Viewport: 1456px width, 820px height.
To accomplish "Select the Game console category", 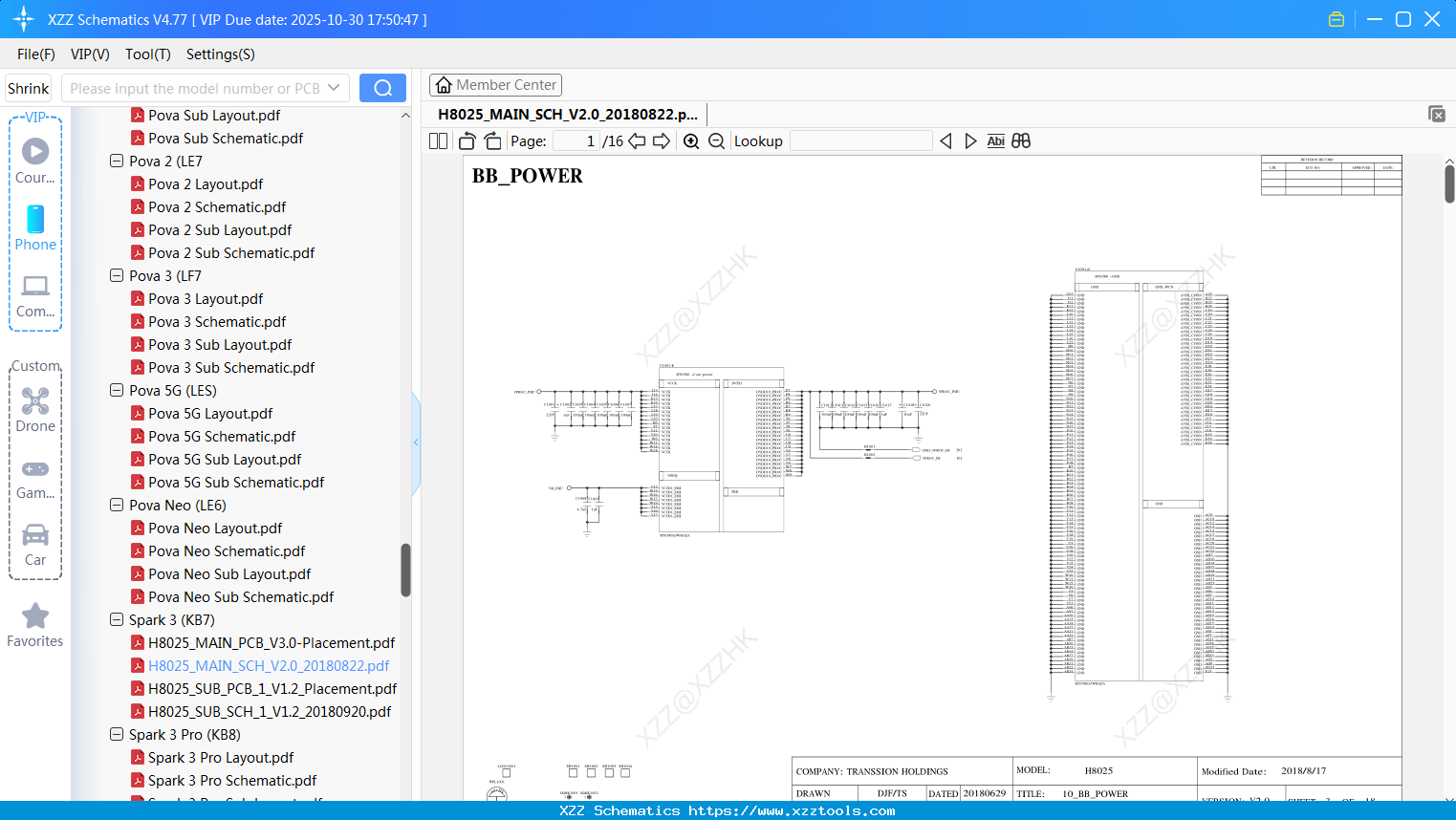I will click(35, 479).
